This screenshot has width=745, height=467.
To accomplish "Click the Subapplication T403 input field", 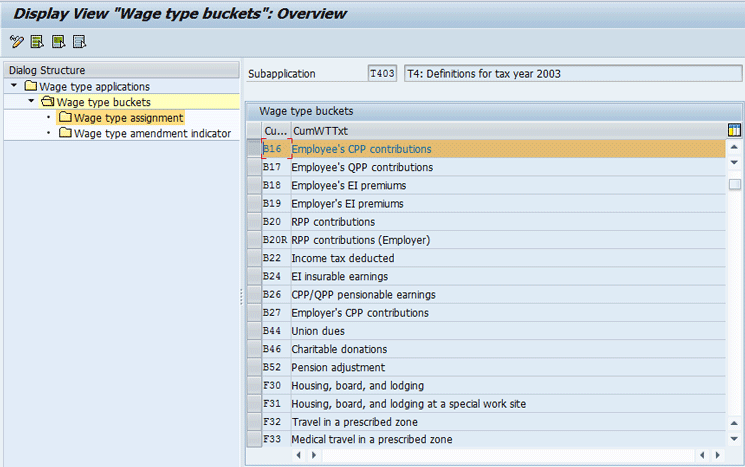I will click(x=382, y=73).
